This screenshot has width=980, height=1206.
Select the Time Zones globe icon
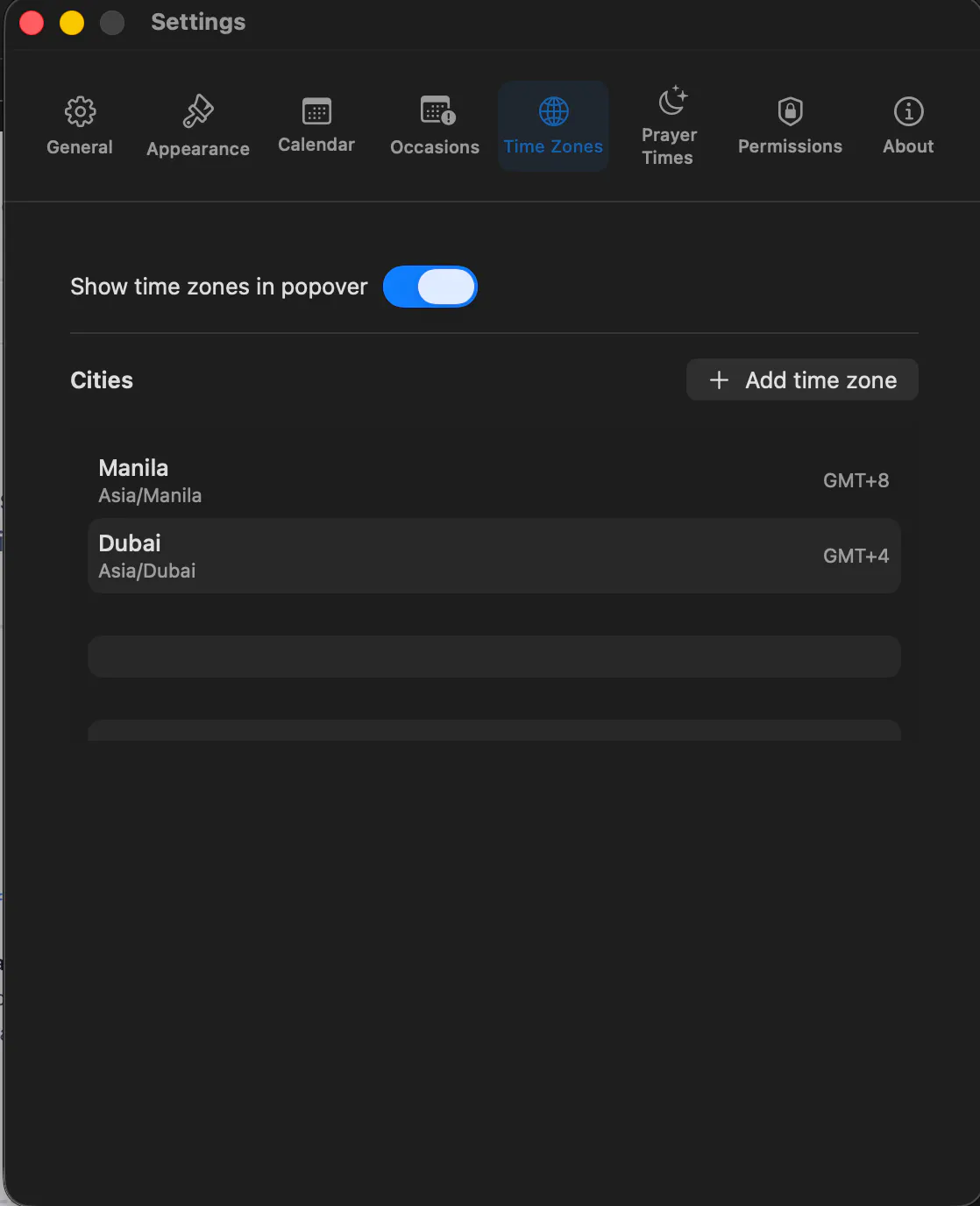(553, 111)
